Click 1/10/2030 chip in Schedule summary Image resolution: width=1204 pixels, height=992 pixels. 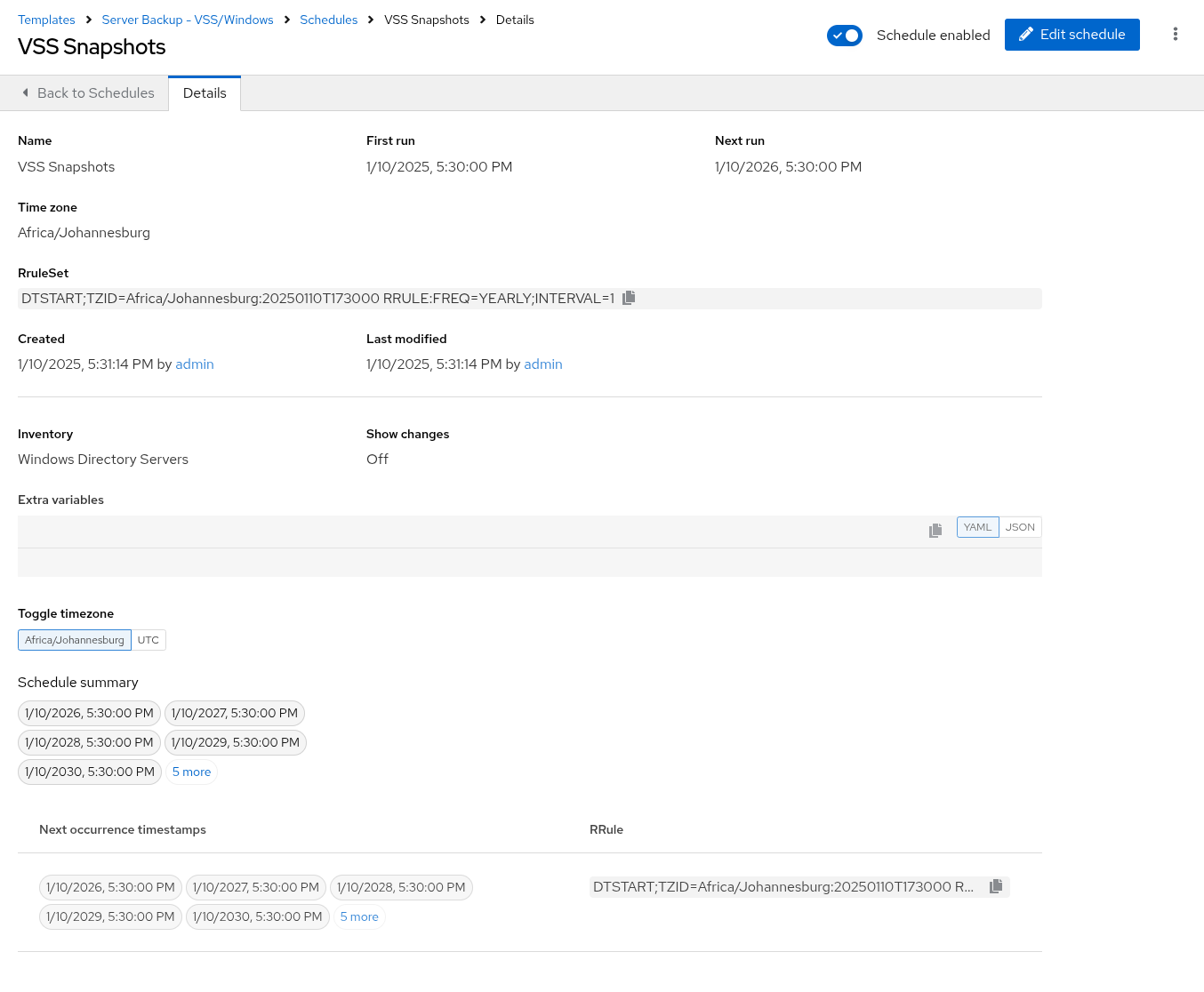(90, 772)
